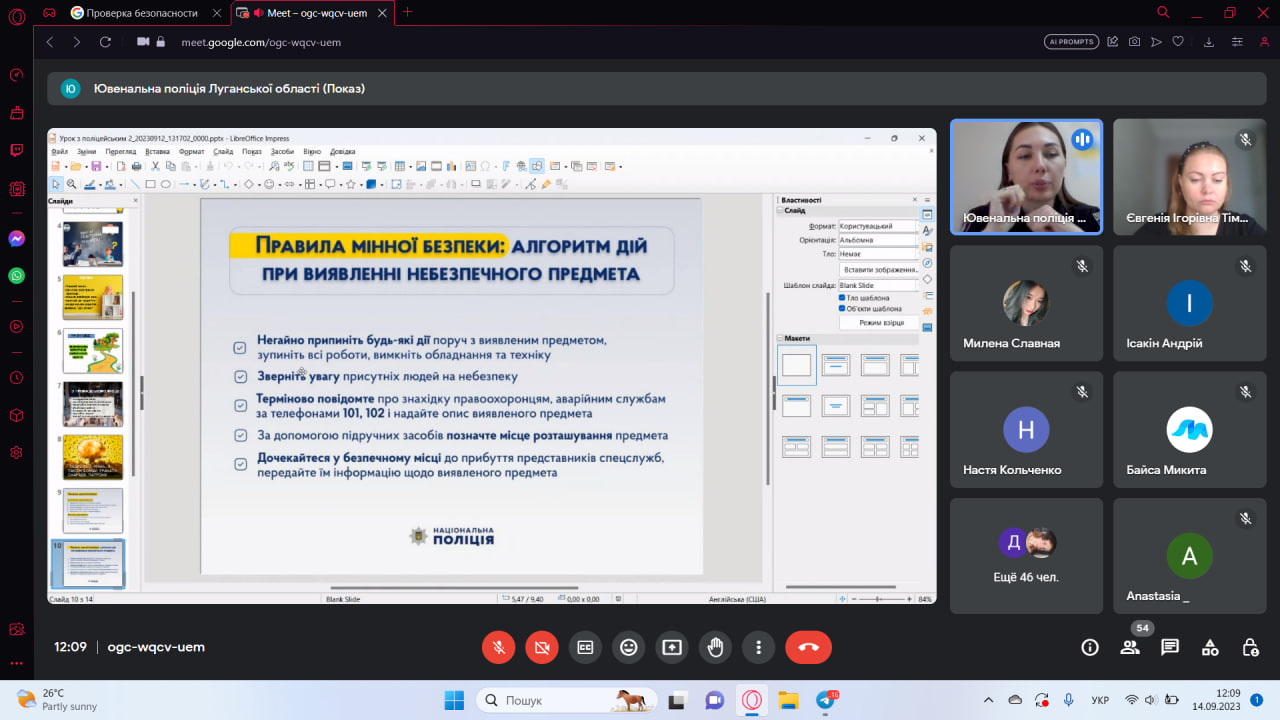Click the Windows taskbar search field

point(566,700)
